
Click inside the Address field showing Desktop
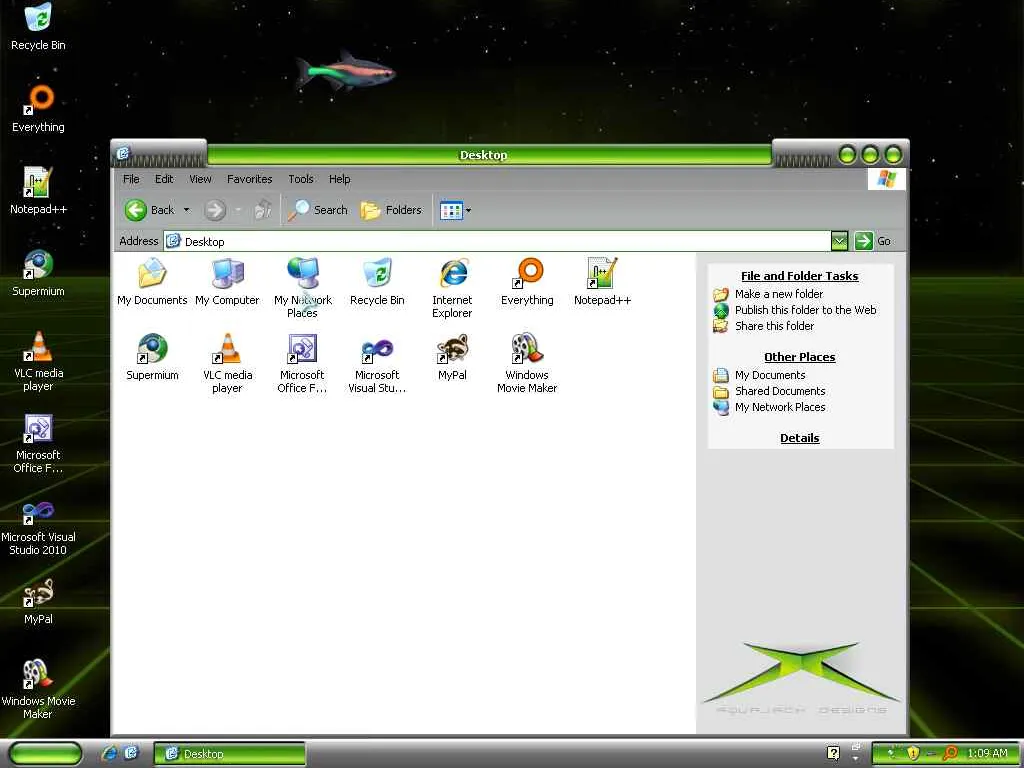tap(496, 241)
